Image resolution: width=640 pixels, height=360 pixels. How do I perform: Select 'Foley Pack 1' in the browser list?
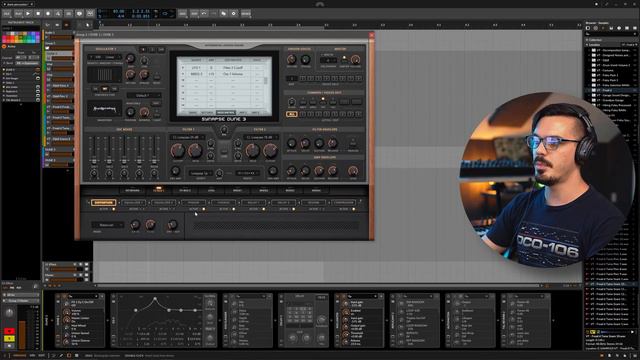click(610, 75)
